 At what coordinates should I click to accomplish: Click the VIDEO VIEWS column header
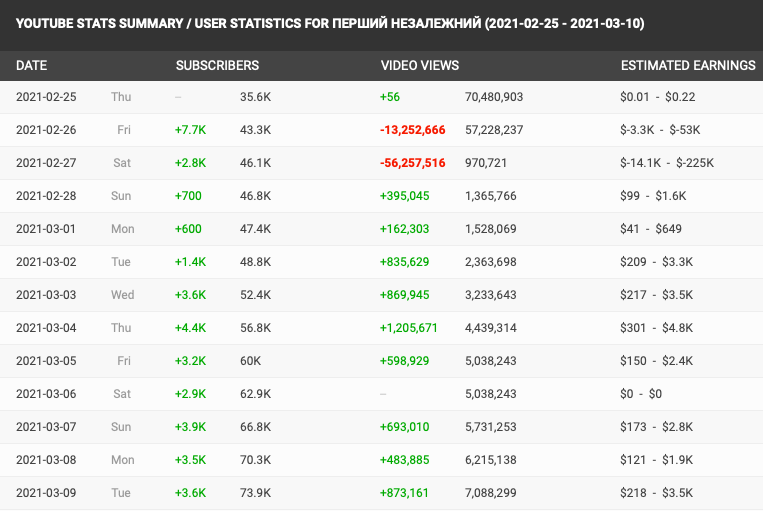(x=420, y=66)
